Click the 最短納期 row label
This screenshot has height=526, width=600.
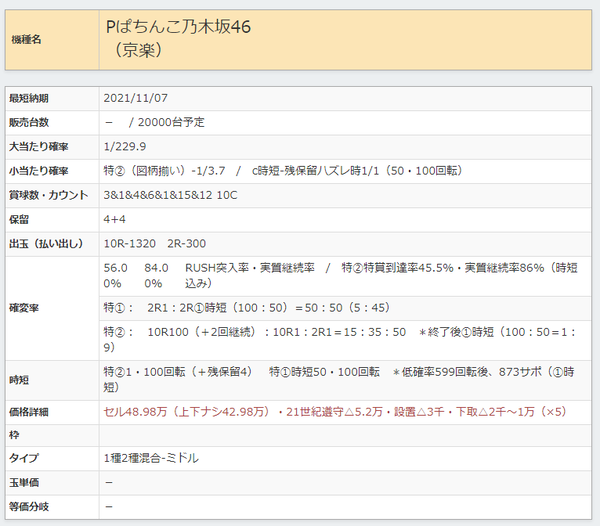pyautogui.click(x=29, y=98)
